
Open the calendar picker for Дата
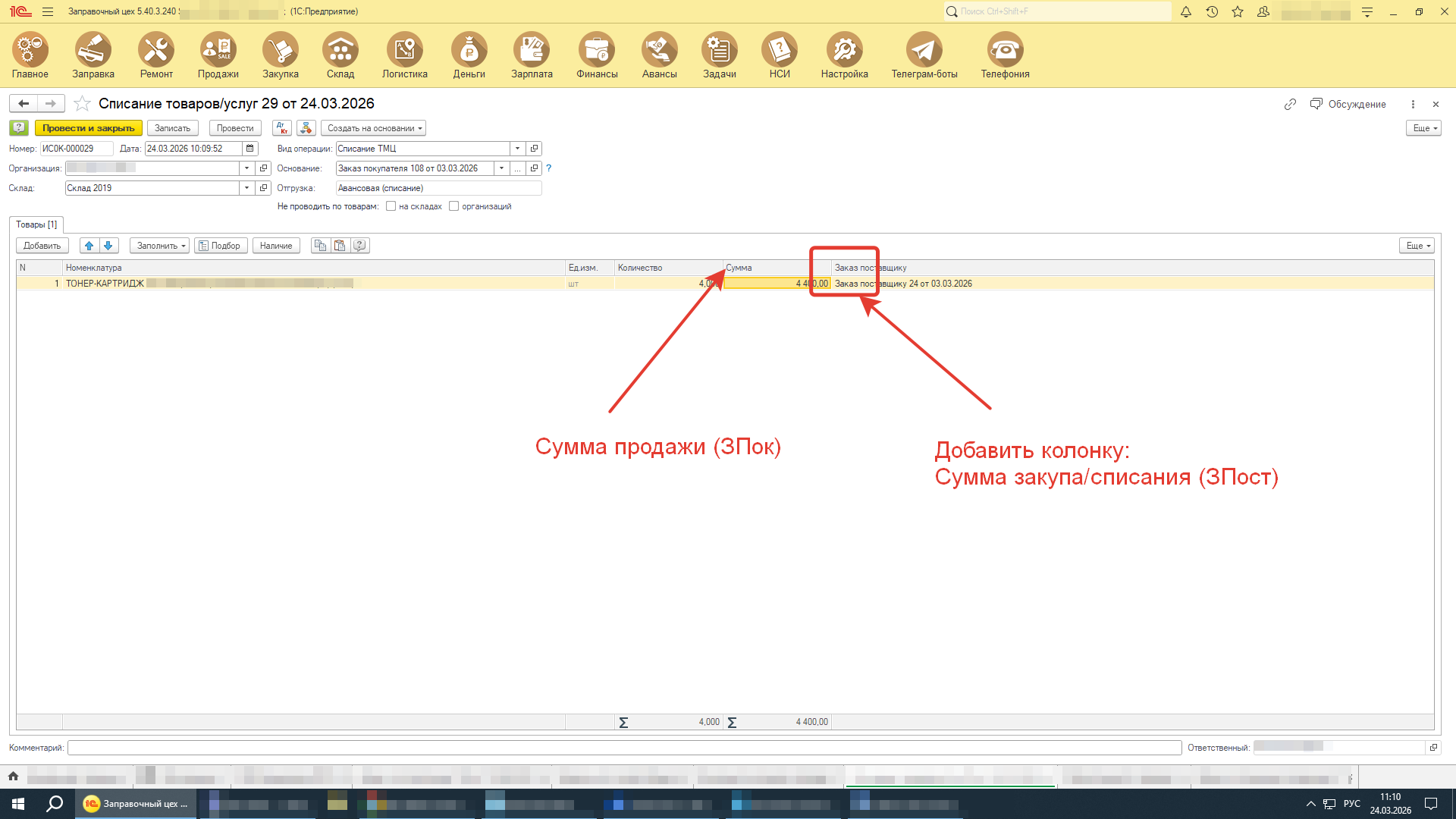coord(250,149)
